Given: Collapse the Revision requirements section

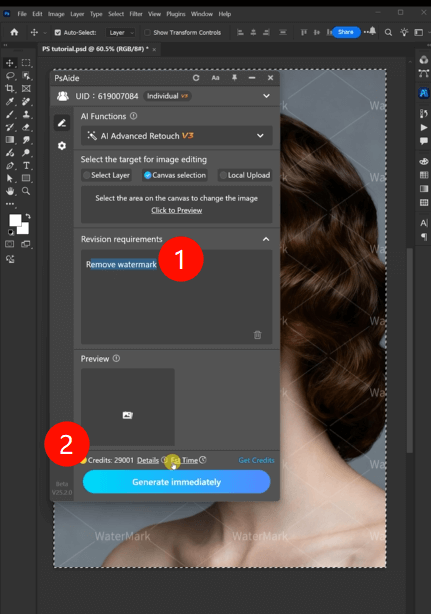Looking at the screenshot, I should click(266, 239).
